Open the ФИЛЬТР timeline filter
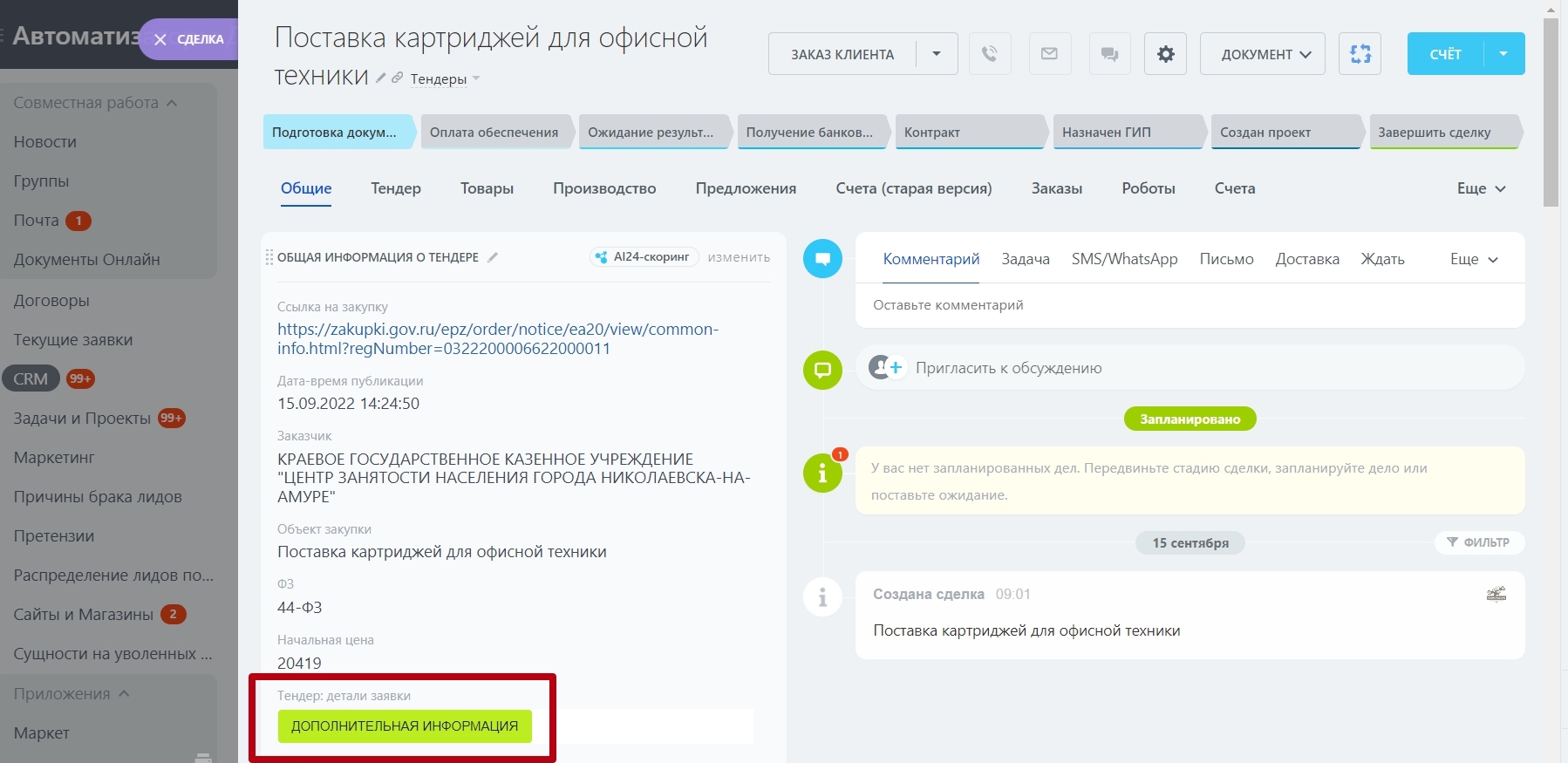The image size is (1568, 763). click(1478, 542)
